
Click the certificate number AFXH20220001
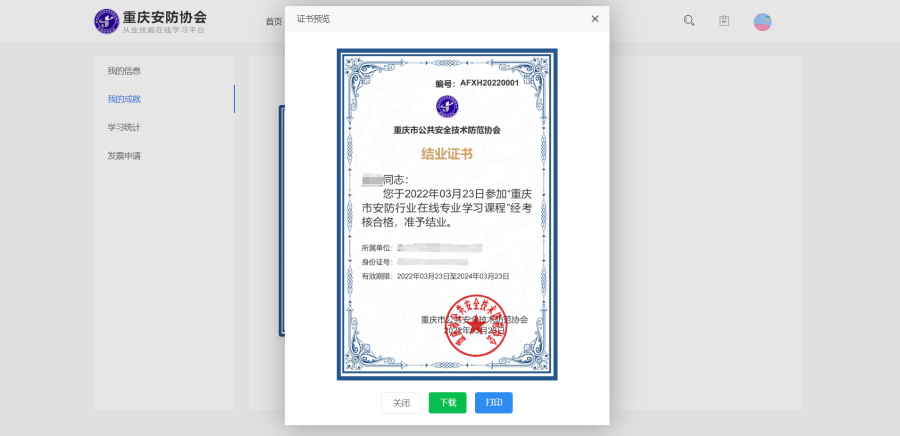click(x=490, y=83)
